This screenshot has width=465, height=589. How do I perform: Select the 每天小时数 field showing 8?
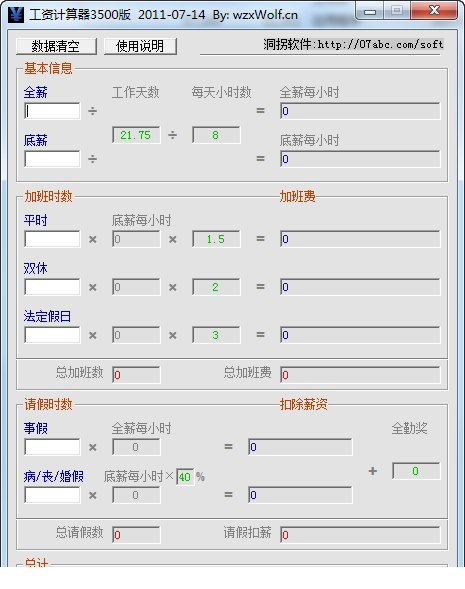coord(216,135)
